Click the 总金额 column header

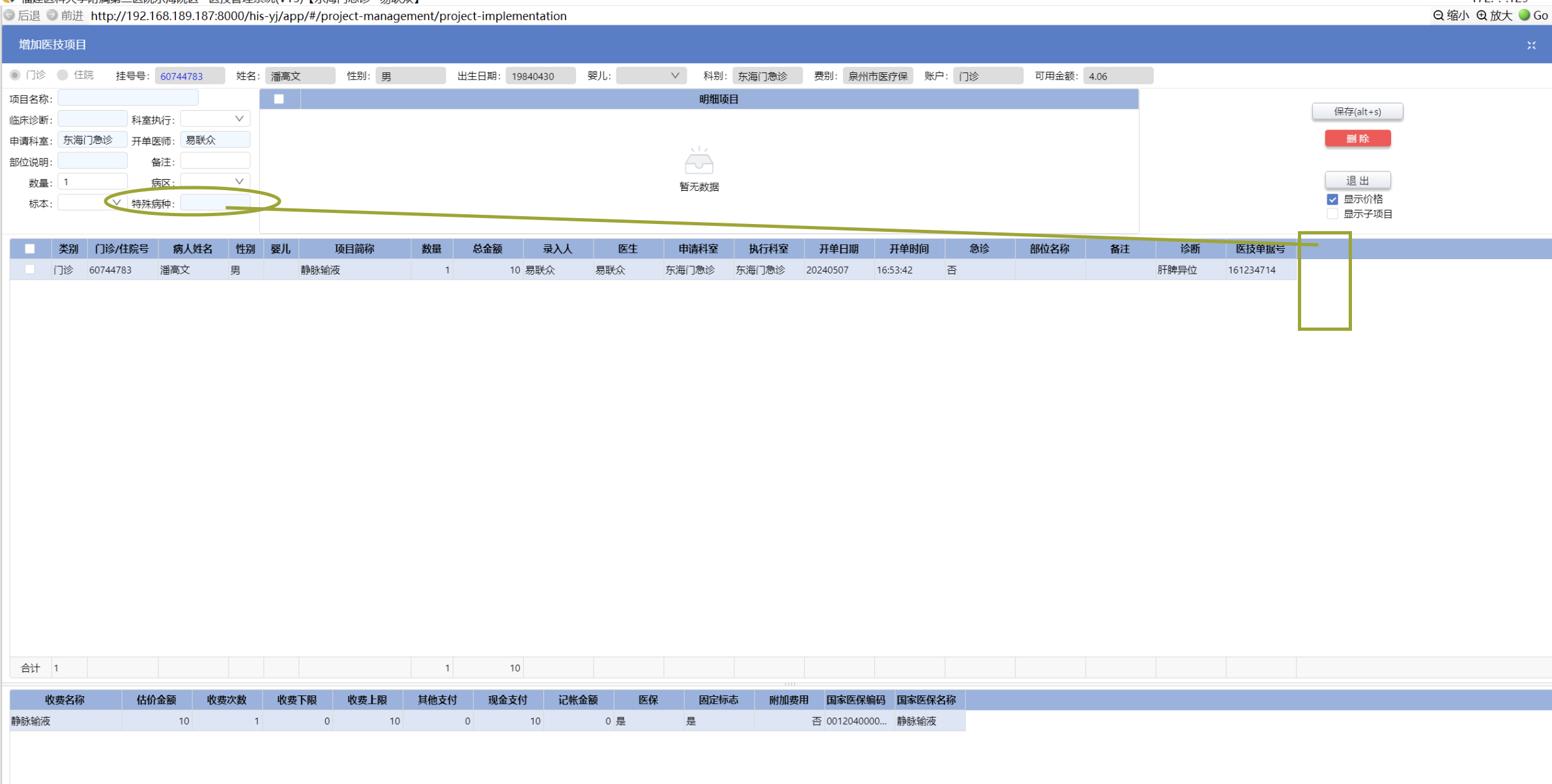click(487, 249)
